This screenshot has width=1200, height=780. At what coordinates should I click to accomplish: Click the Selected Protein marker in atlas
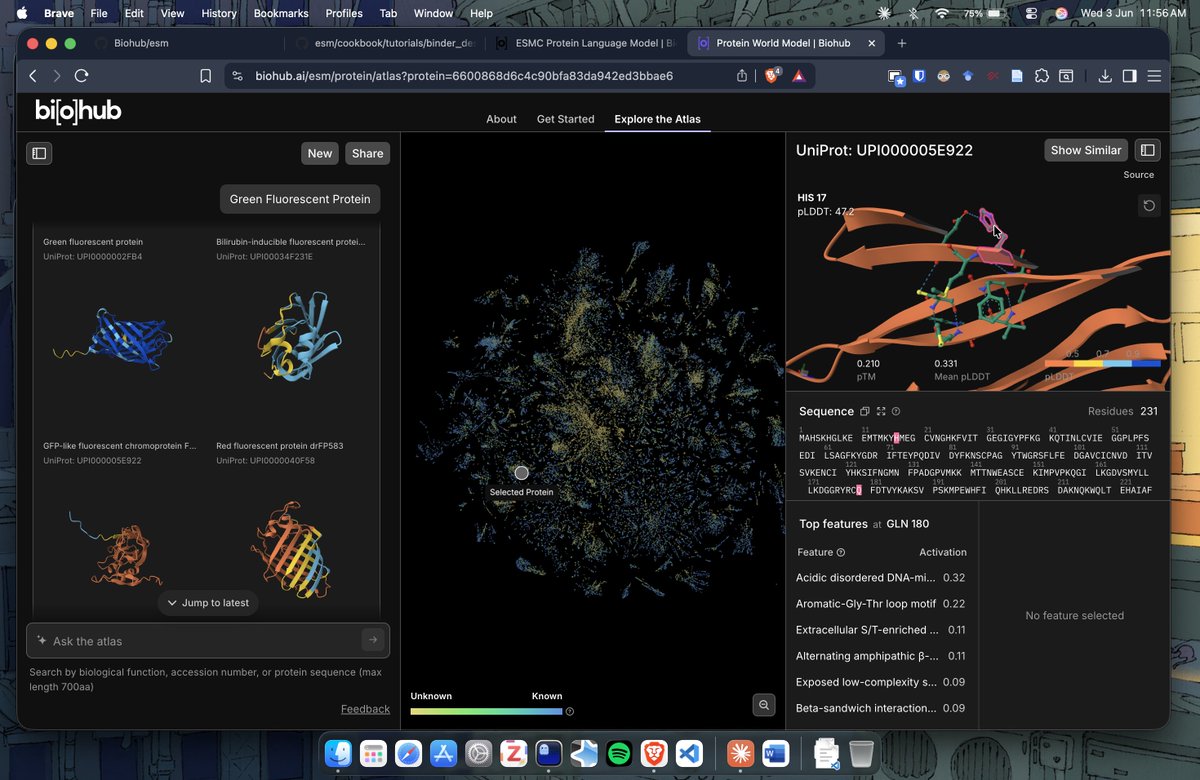(x=521, y=472)
